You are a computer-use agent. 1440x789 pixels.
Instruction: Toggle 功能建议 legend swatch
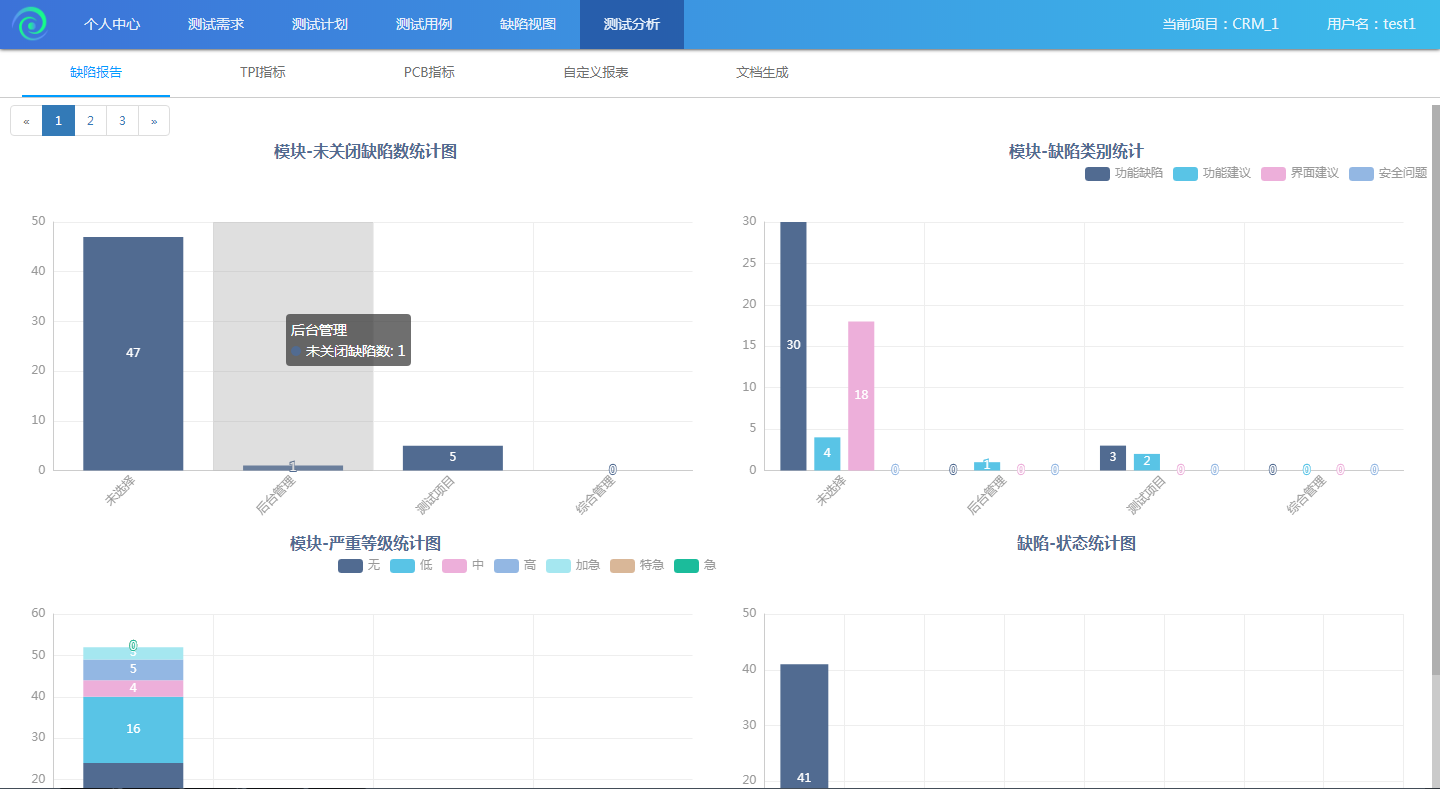click(x=1185, y=173)
